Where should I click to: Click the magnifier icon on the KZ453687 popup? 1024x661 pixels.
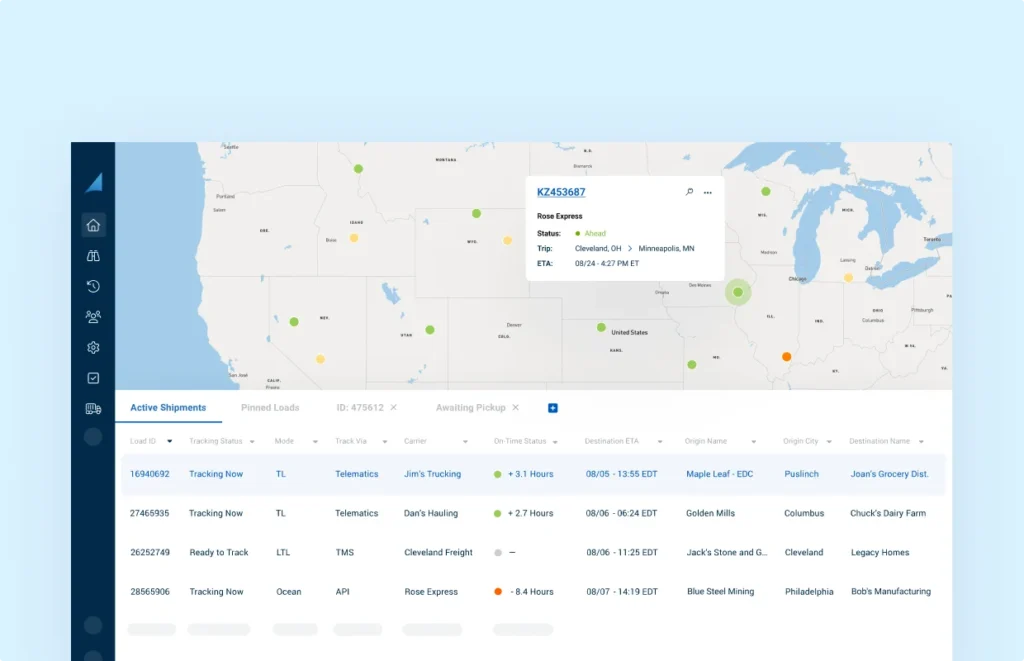click(x=689, y=191)
